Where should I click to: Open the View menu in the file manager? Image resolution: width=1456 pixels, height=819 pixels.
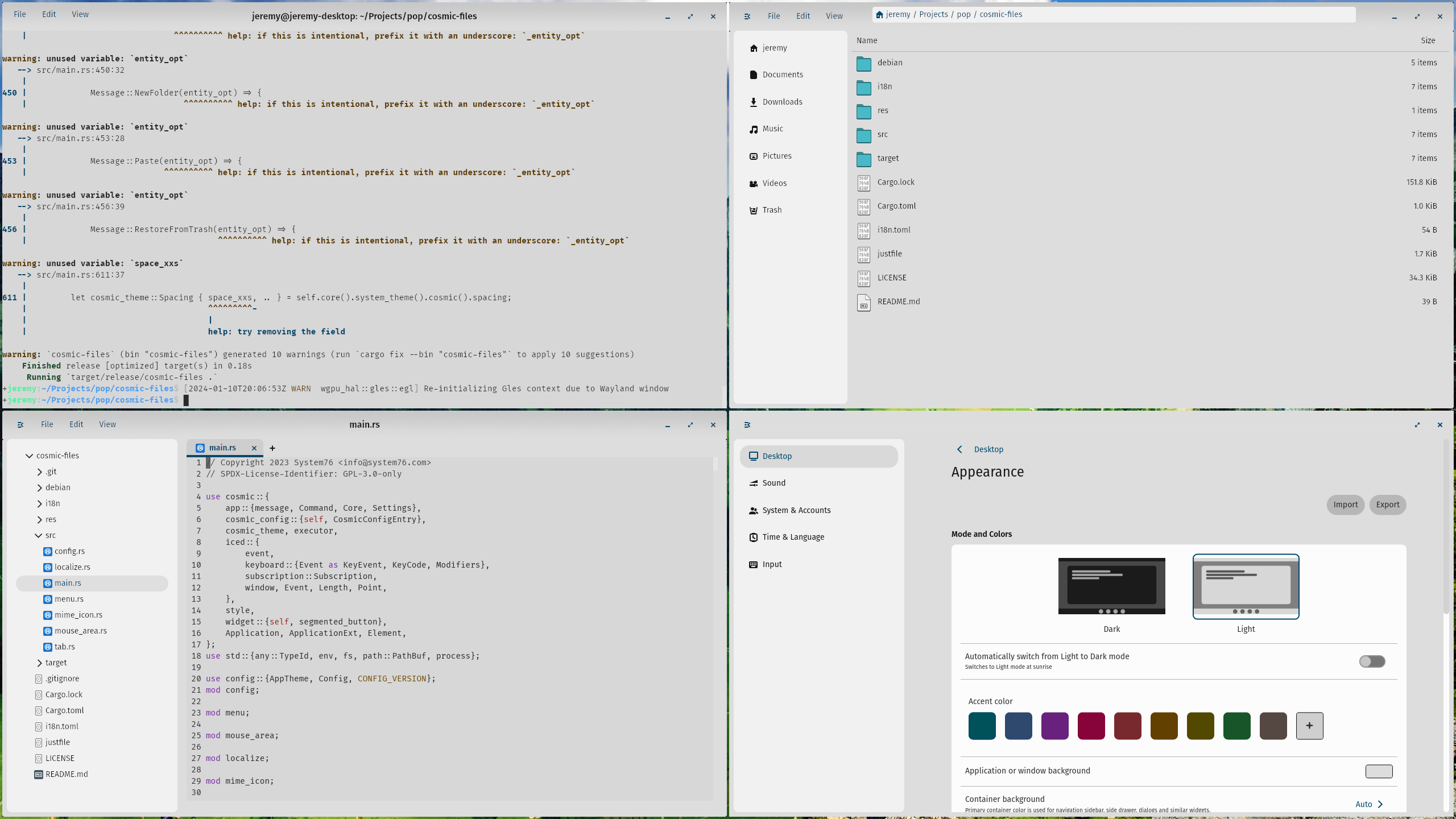(834, 16)
